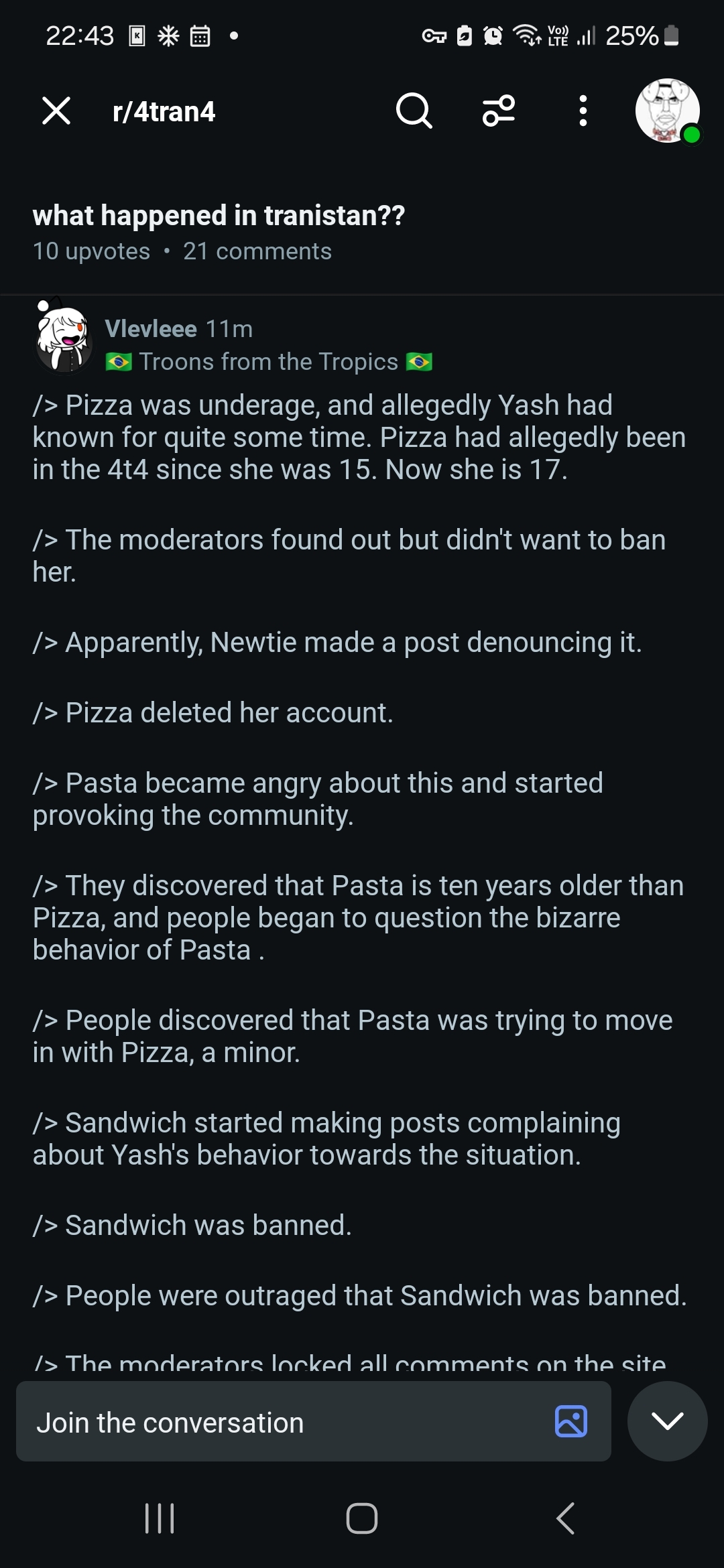724x1568 pixels.
Task: Tap the 21 comments count
Action: click(257, 251)
